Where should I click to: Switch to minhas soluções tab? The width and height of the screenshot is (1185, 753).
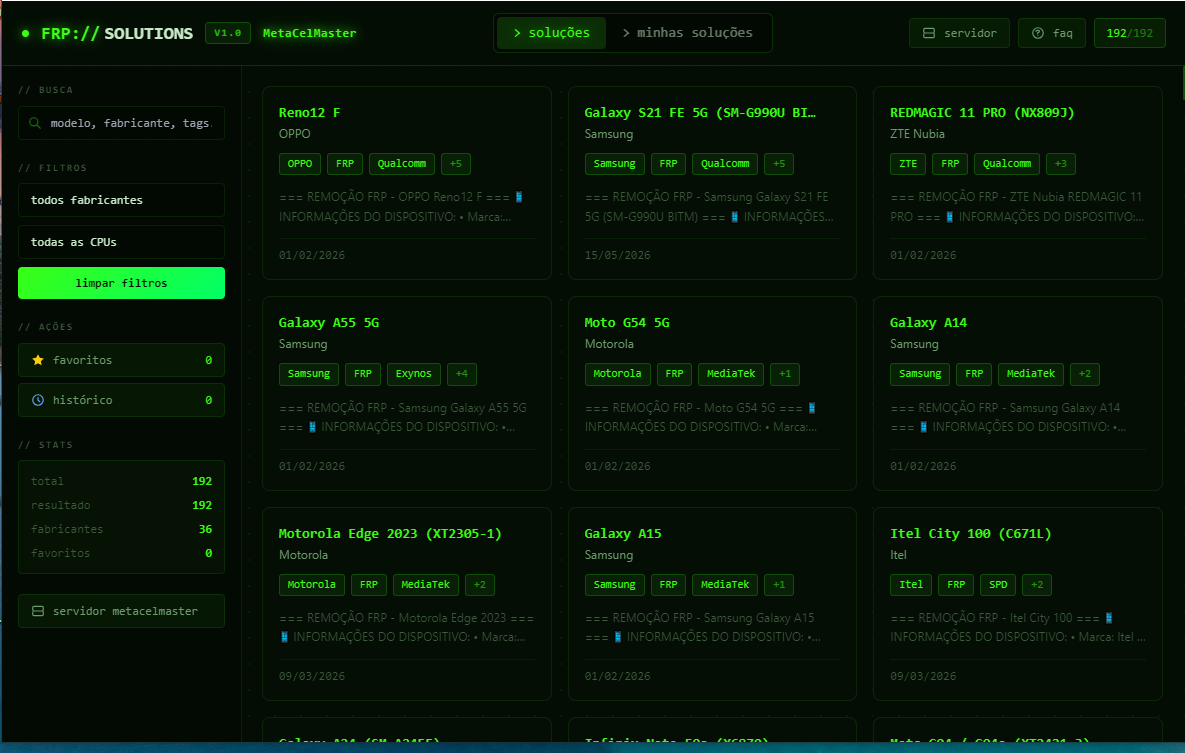pyautogui.click(x=687, y=33)
